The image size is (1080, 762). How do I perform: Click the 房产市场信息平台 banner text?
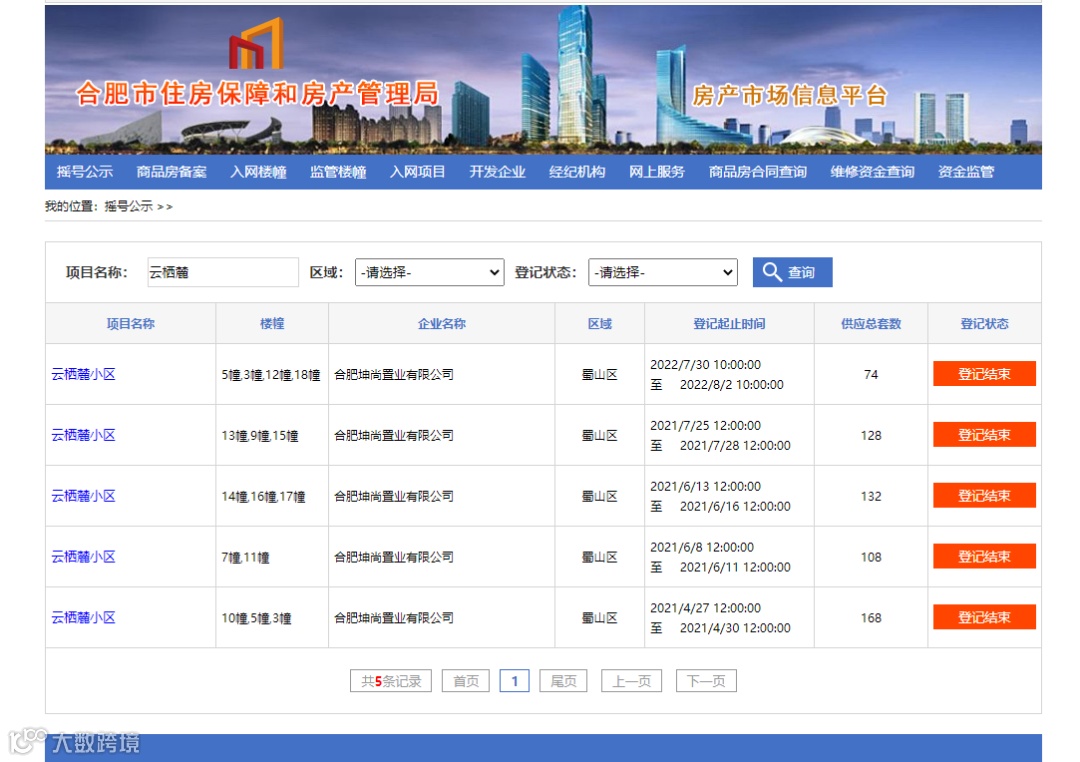coord(790,95)
